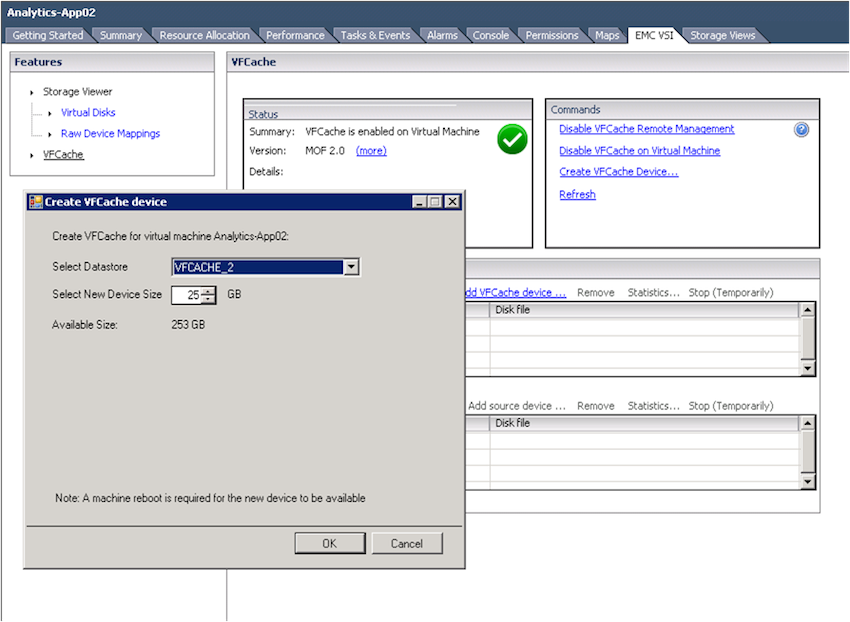Click the 253 GB available size value

188,325
